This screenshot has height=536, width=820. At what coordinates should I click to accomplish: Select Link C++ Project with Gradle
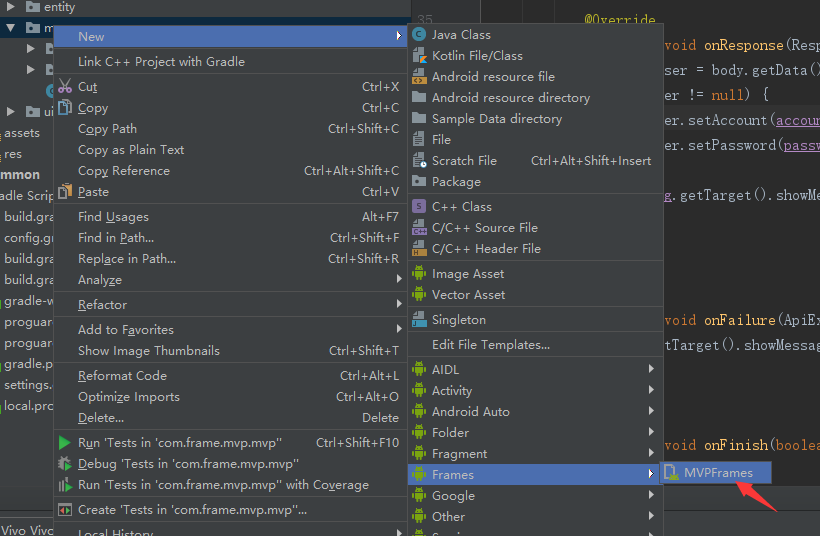[x=230, y=62]
